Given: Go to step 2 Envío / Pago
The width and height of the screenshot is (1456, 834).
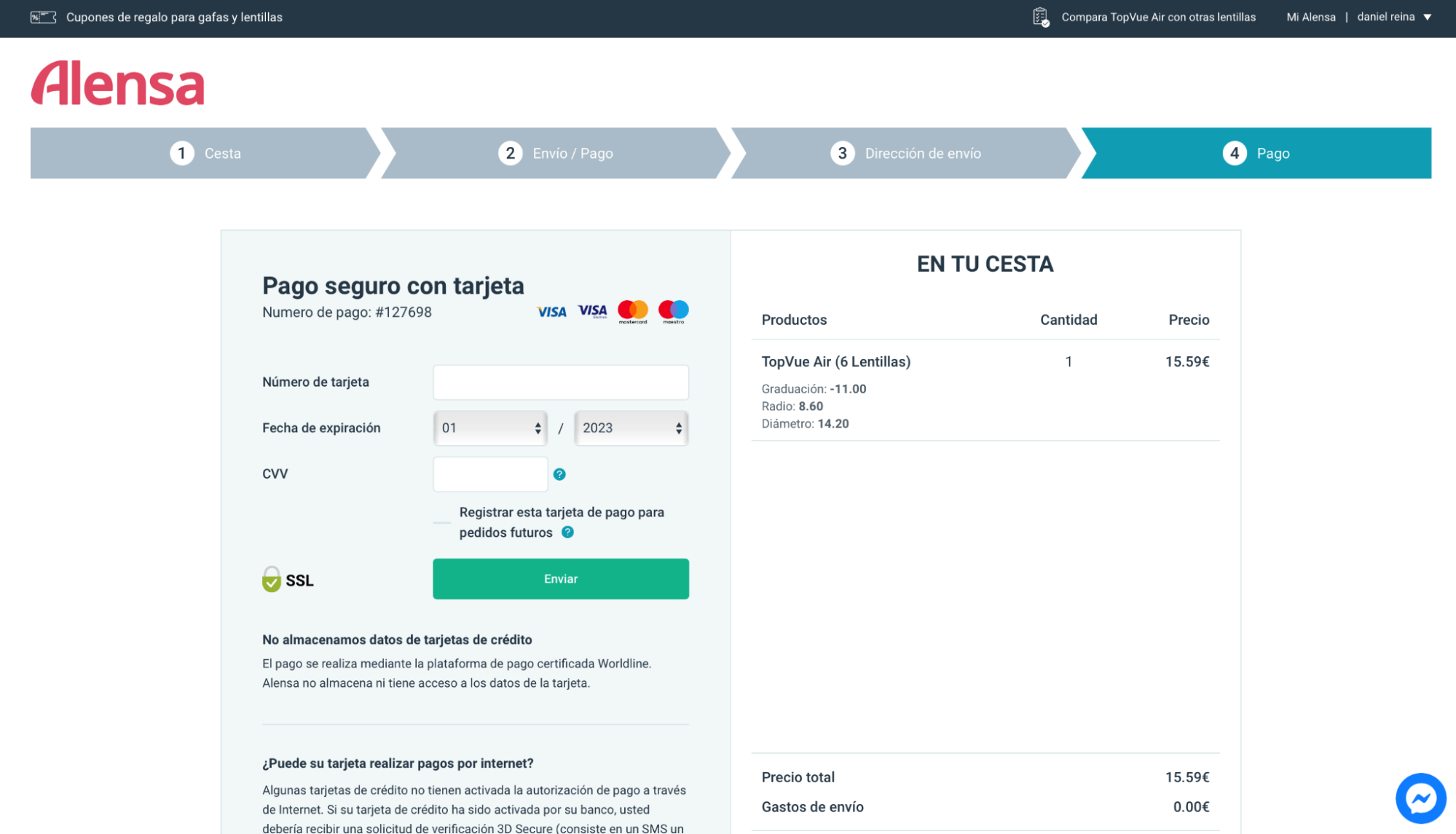Looking at the screenshot, I should pos(556,153).
